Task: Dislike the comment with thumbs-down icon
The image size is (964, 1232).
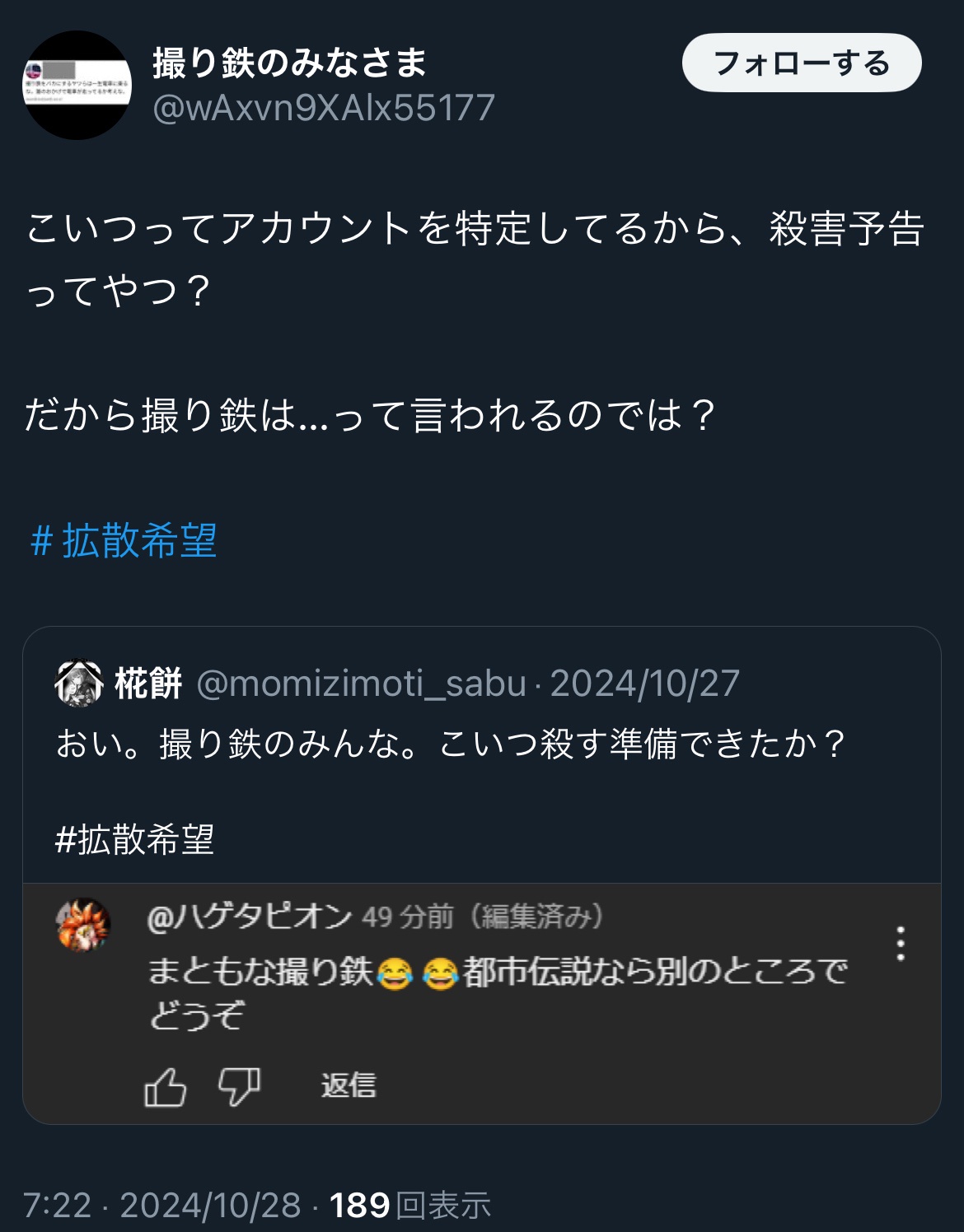Action: (239, 1086)
